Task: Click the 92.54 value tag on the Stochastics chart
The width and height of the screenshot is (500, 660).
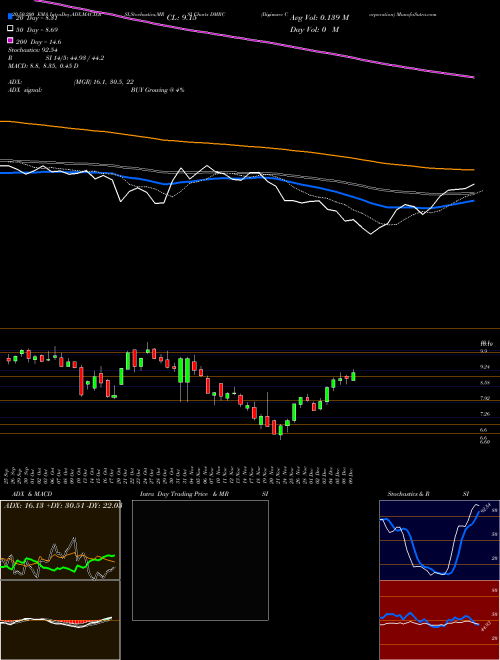Action: (486, 508)
